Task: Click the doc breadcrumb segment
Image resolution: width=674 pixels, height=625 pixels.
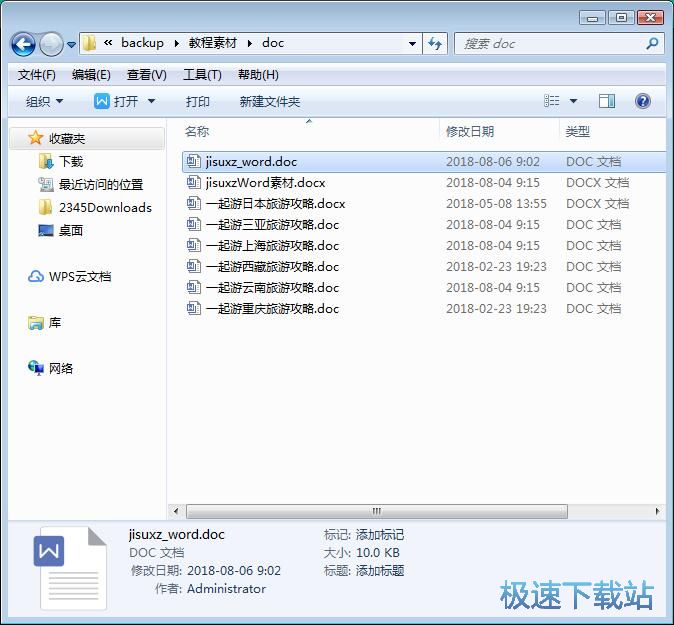Action: click(273, 43)
